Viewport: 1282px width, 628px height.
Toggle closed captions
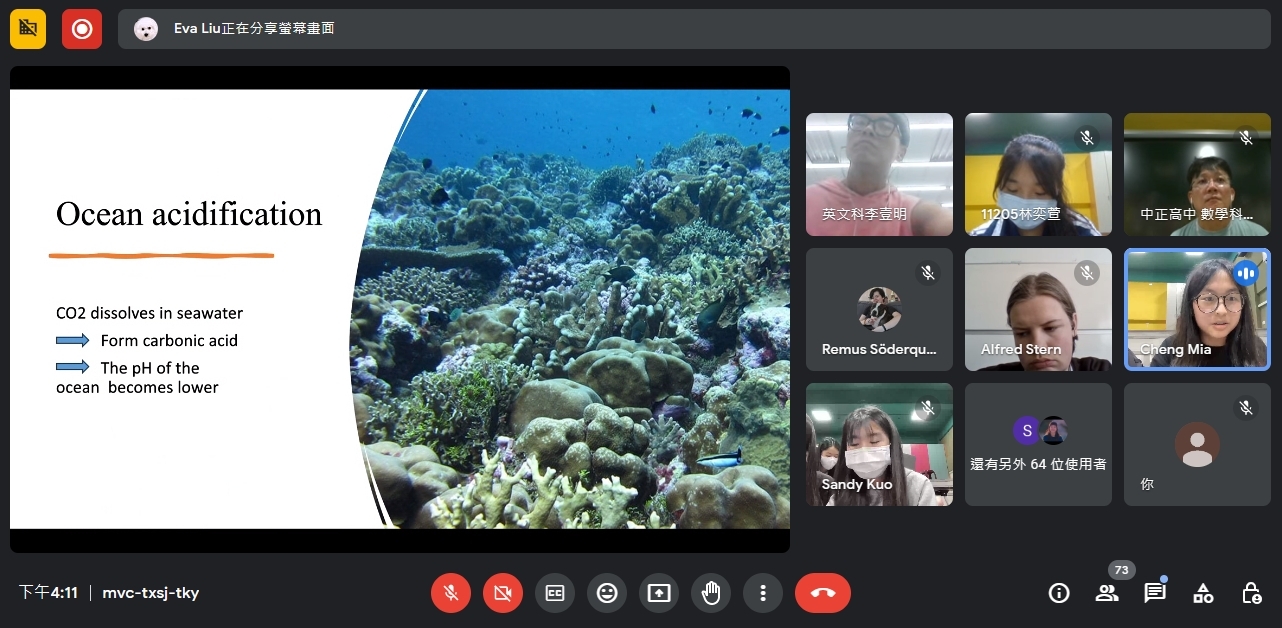coord(555,593)
